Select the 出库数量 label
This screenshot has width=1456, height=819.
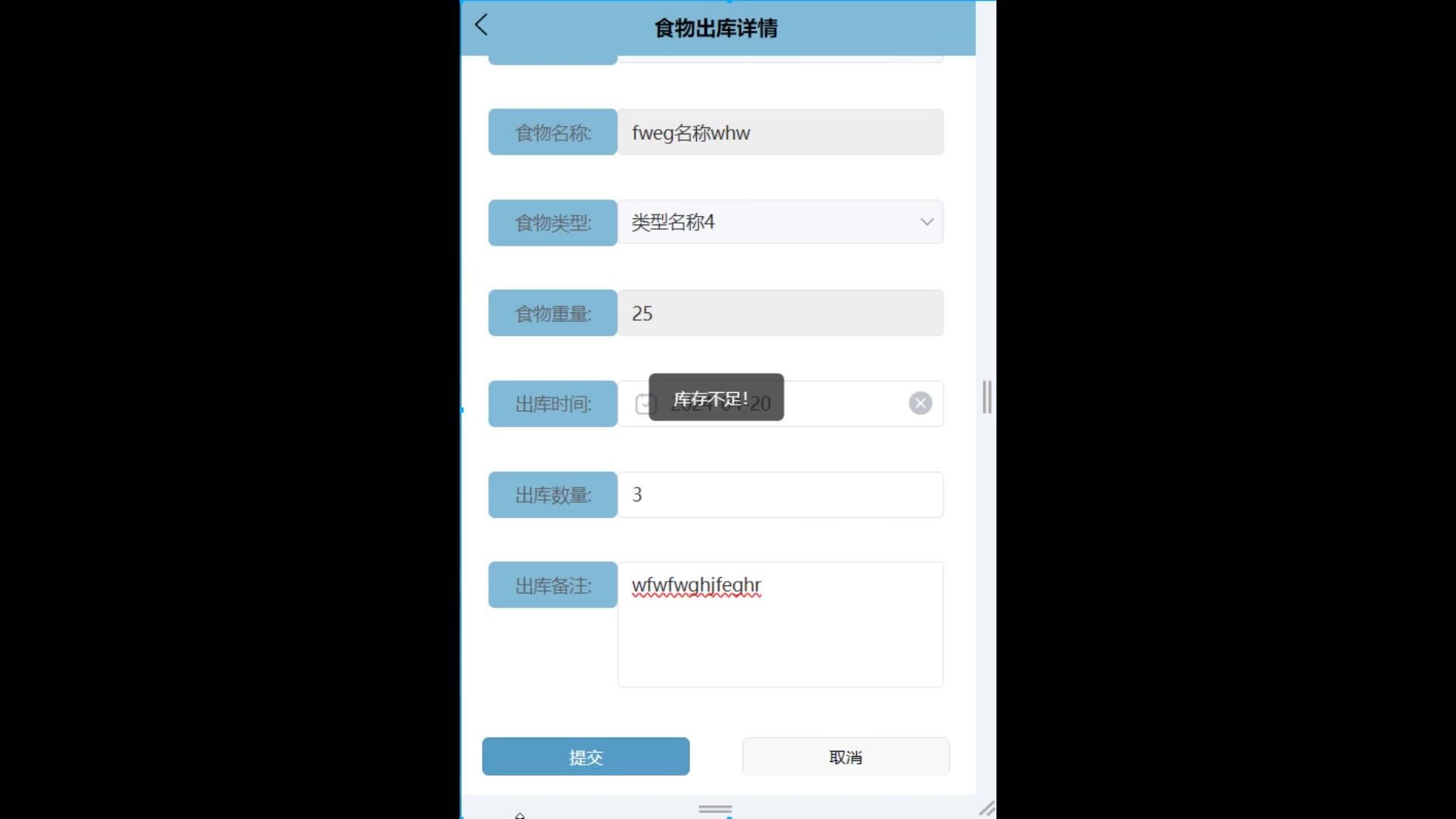(553, 495)
